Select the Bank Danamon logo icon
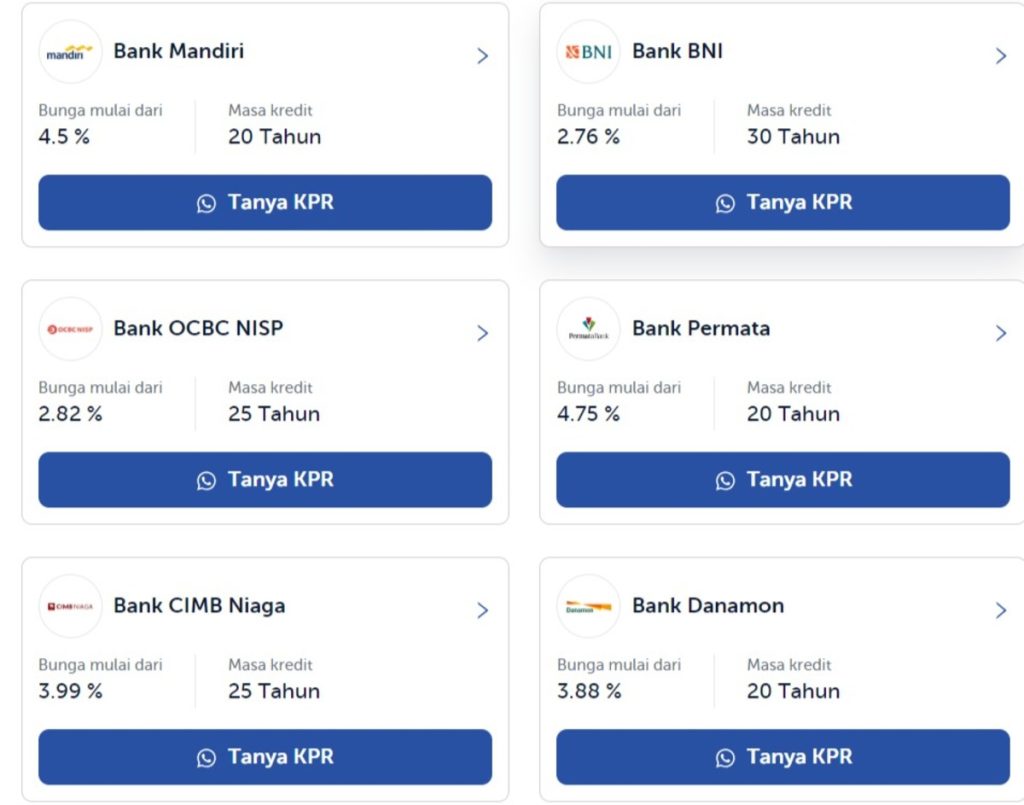The height and width of the screenshot is (805, 1024). pyautogui.click(x=588, y=606)
